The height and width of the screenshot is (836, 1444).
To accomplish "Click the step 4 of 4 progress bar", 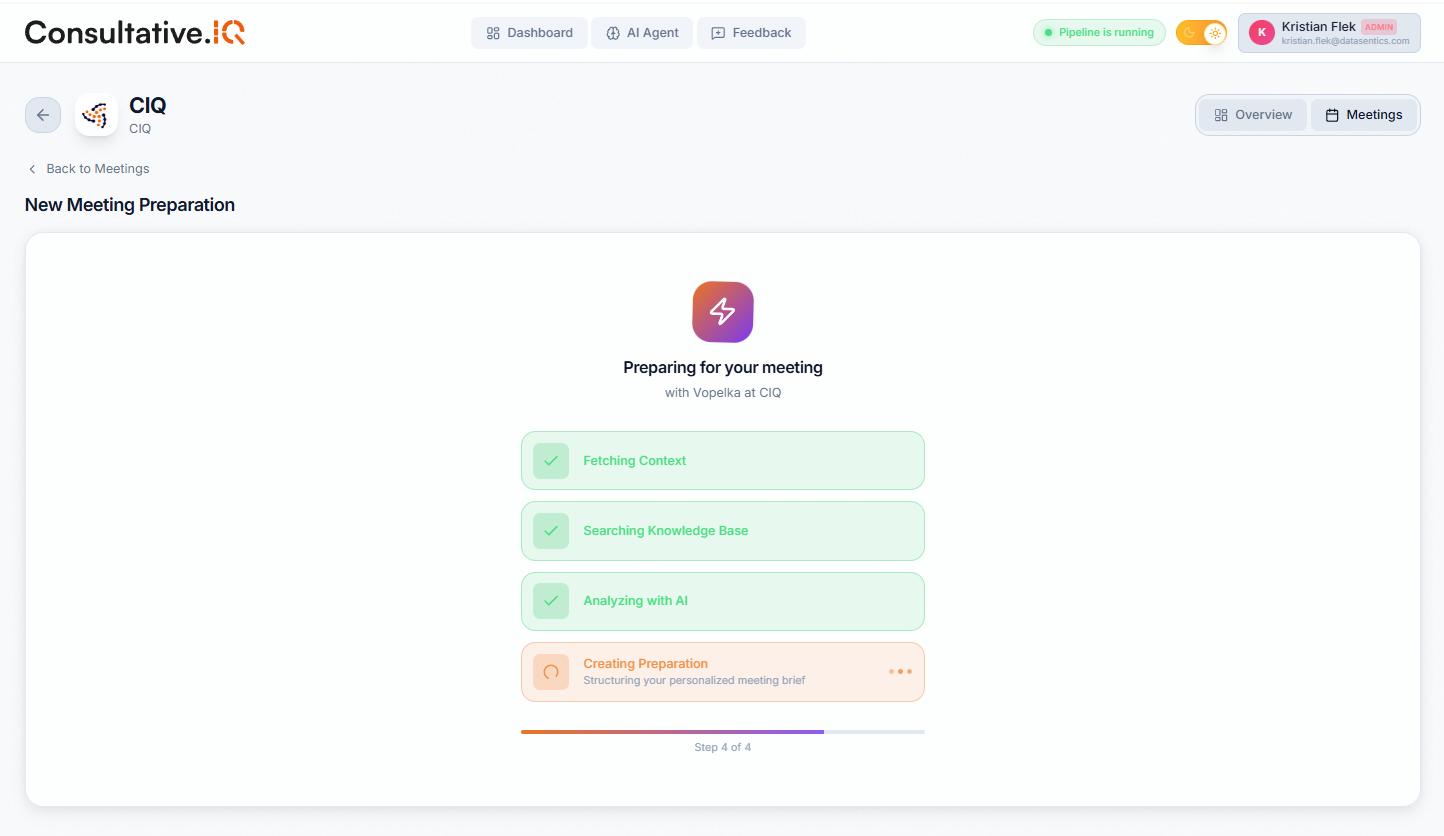I will tap(722, 732).
